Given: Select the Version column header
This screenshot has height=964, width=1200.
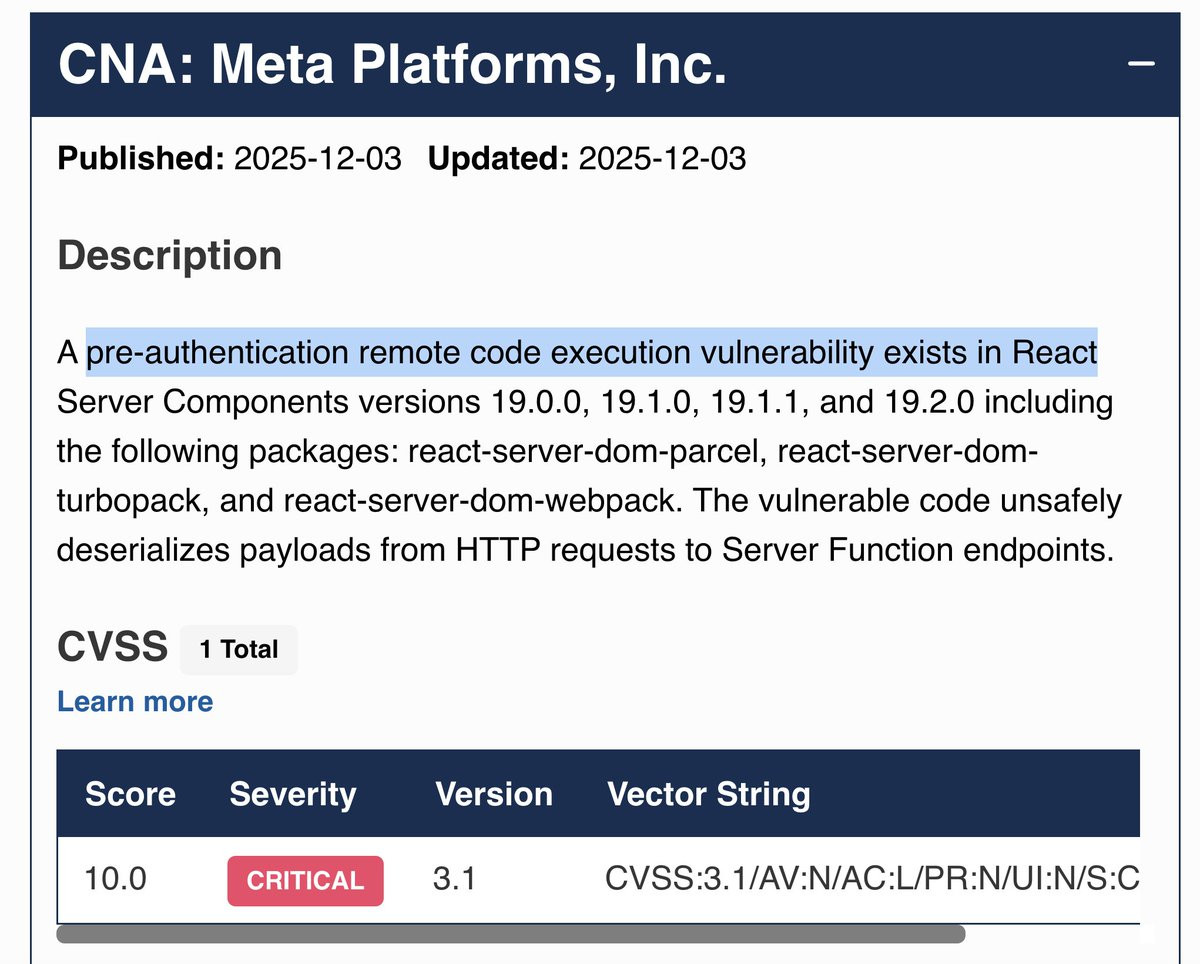Looking at the screenshot, I should tap(494, 794).
